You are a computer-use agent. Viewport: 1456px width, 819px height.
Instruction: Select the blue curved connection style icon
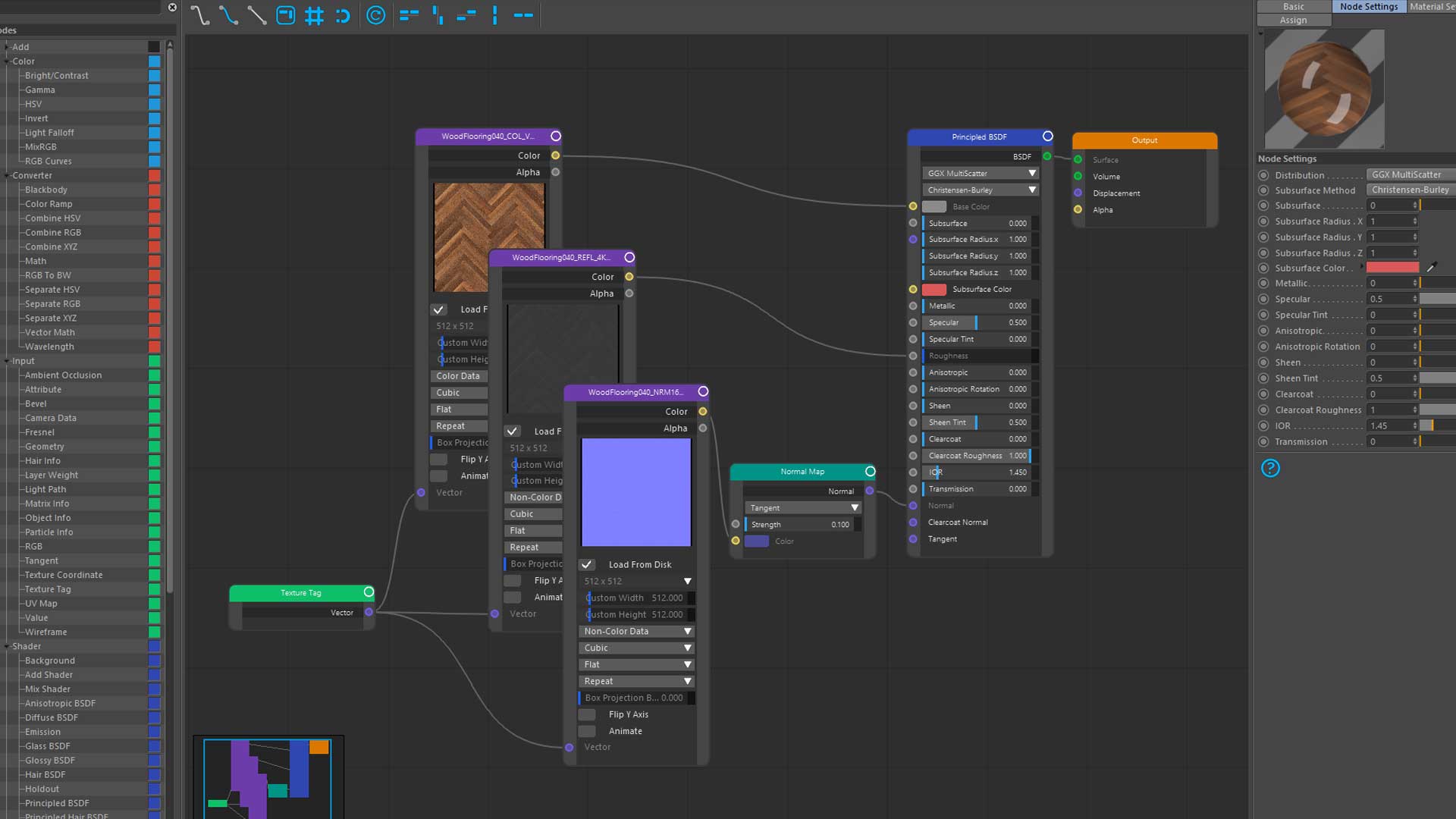(x=228, y=15)
